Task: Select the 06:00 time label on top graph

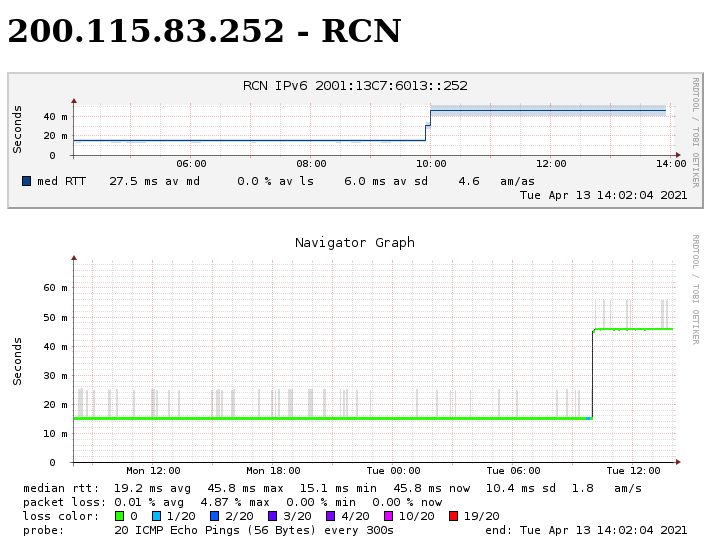Action: (191, 164)
